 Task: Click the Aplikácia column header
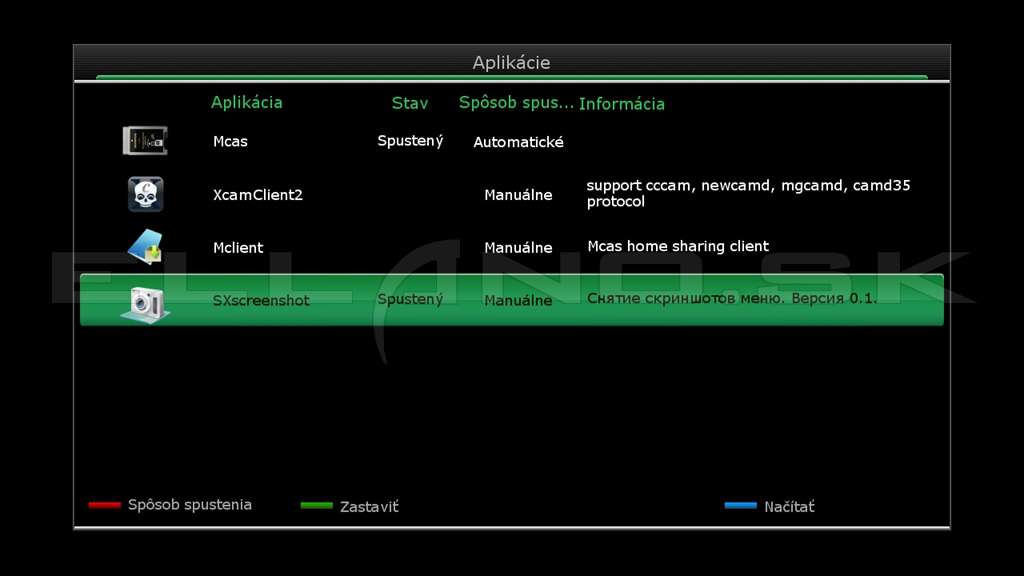click(x=246, y=103)
